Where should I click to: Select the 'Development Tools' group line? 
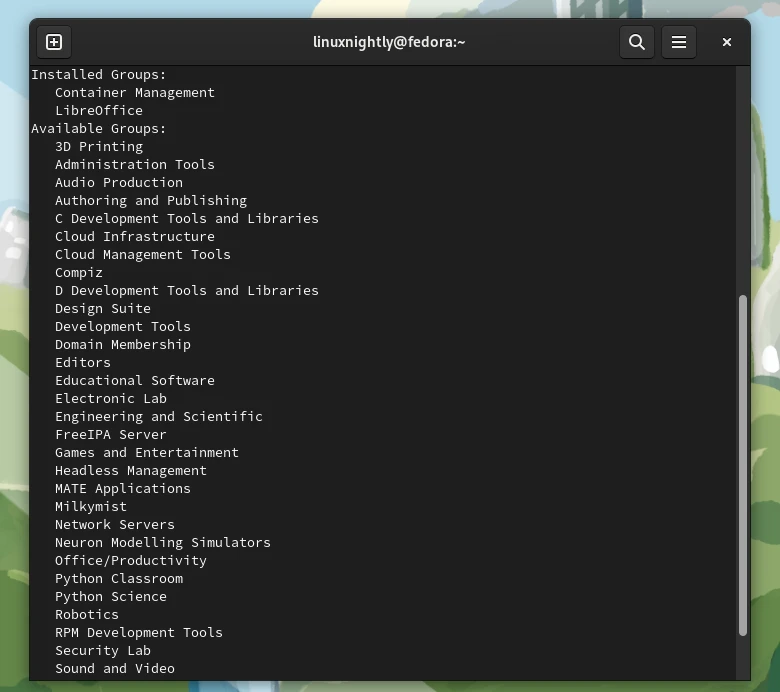click(123, 326)
